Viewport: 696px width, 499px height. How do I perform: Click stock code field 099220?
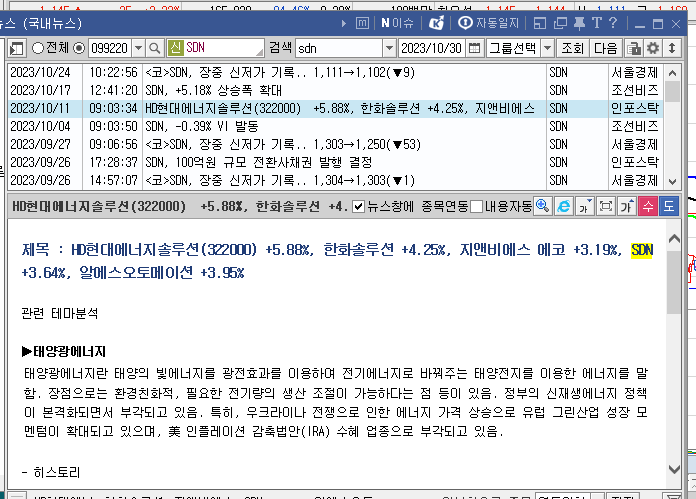[x=110, y=48]
